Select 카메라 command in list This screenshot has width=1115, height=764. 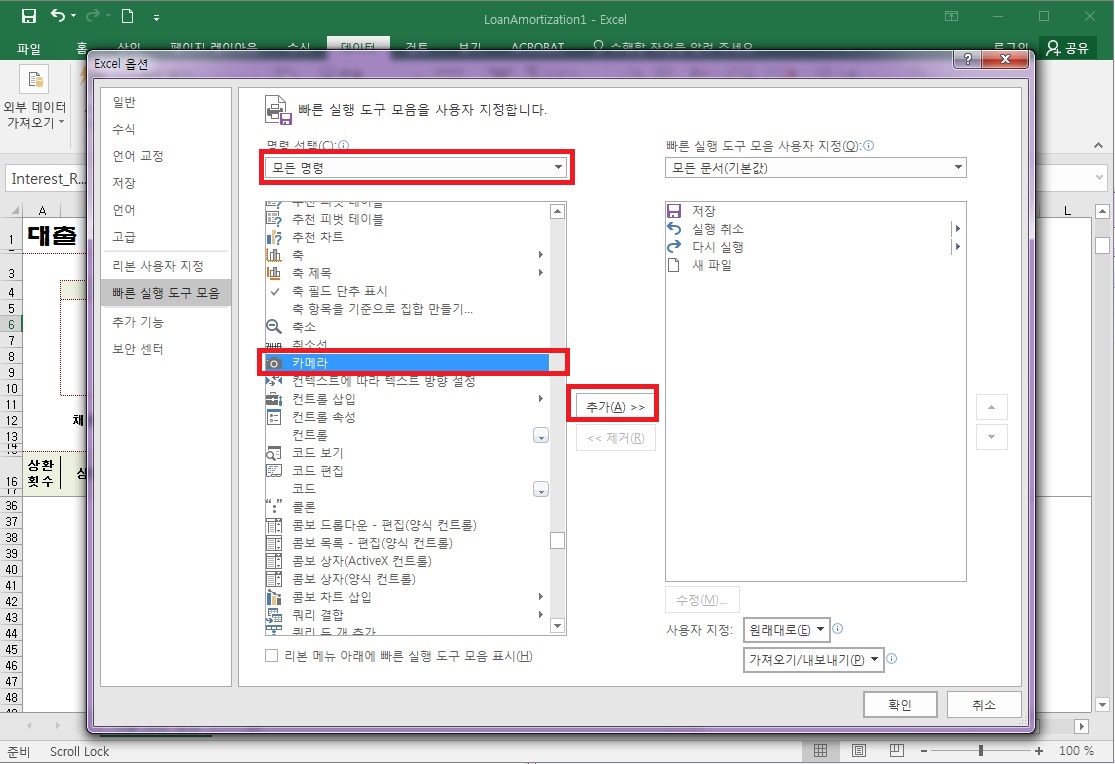pos(407,363)
